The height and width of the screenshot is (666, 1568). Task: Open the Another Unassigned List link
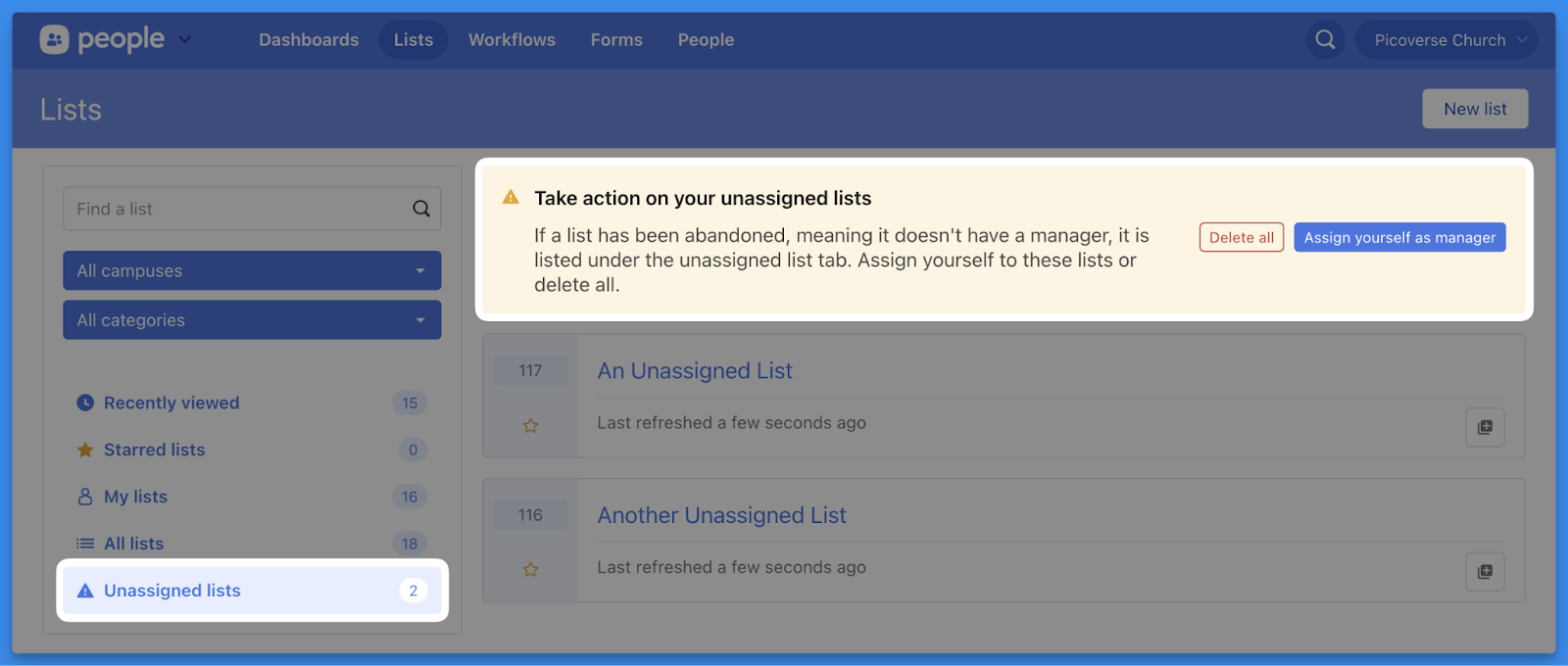[721, 515]
